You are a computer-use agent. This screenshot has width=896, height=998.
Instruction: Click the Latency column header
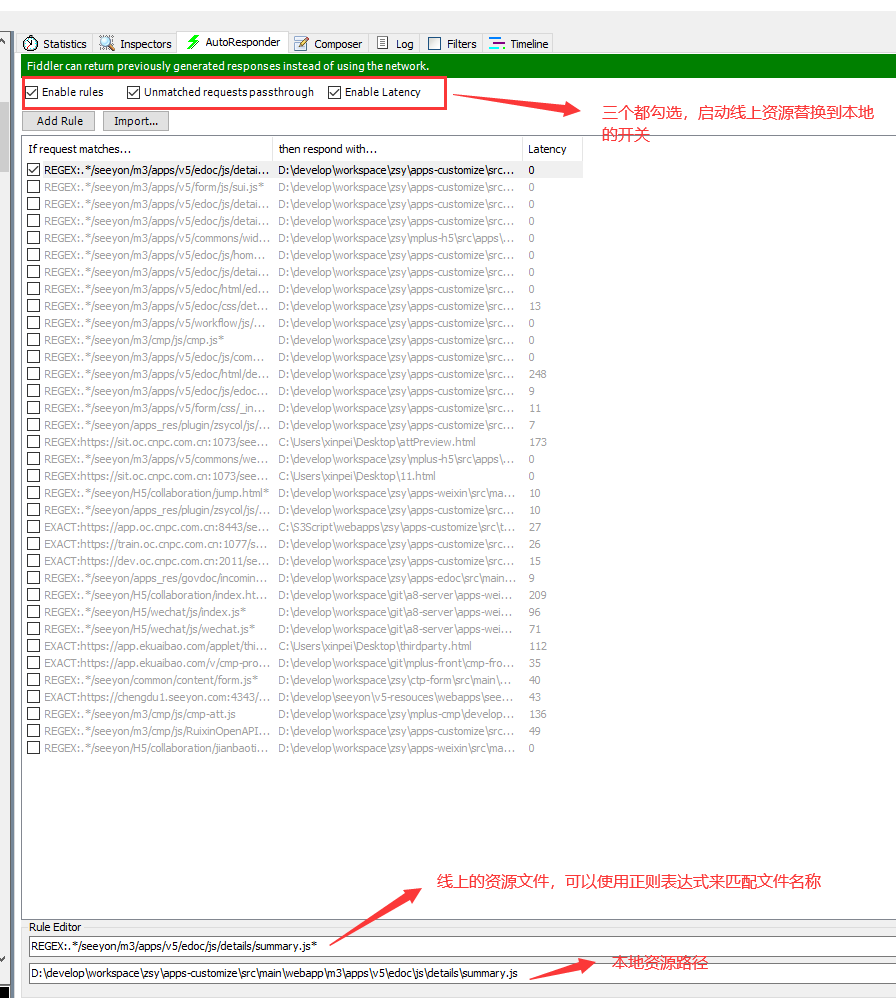tap(552, 149)
